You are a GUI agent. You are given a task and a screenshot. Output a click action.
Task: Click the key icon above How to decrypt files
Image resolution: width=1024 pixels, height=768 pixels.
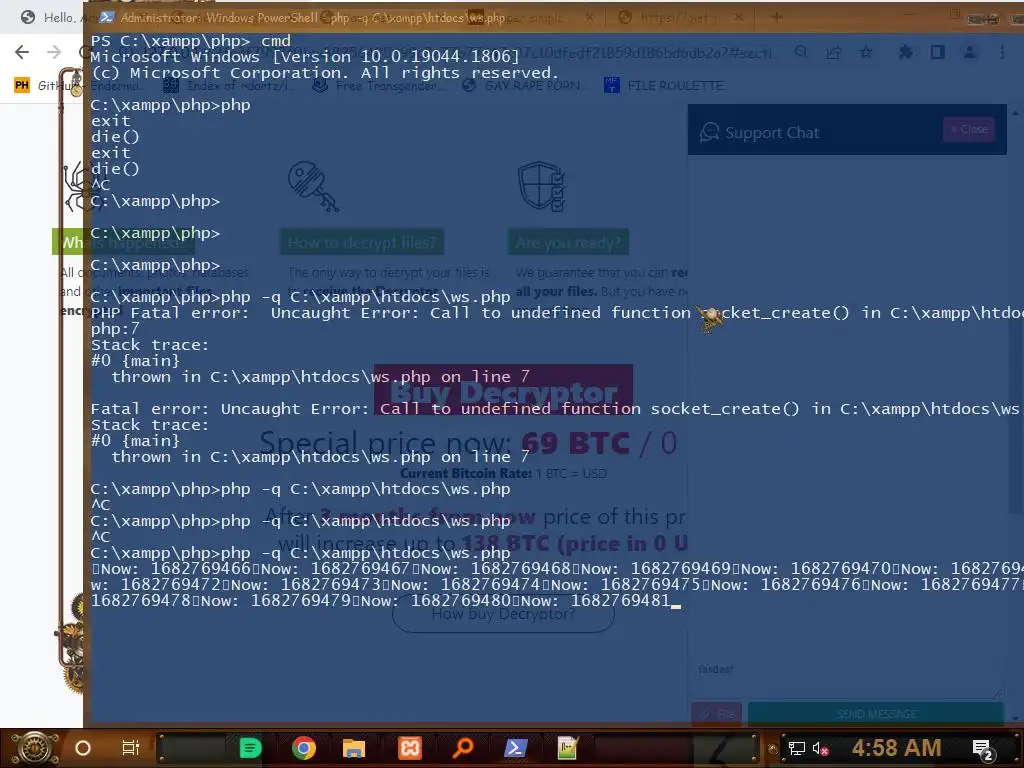tap(313, 187)
